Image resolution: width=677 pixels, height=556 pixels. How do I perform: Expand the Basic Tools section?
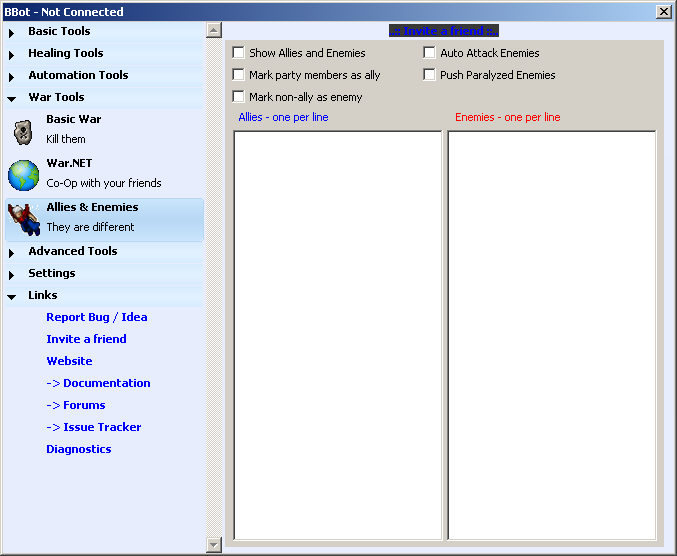(x=59, y=32)
